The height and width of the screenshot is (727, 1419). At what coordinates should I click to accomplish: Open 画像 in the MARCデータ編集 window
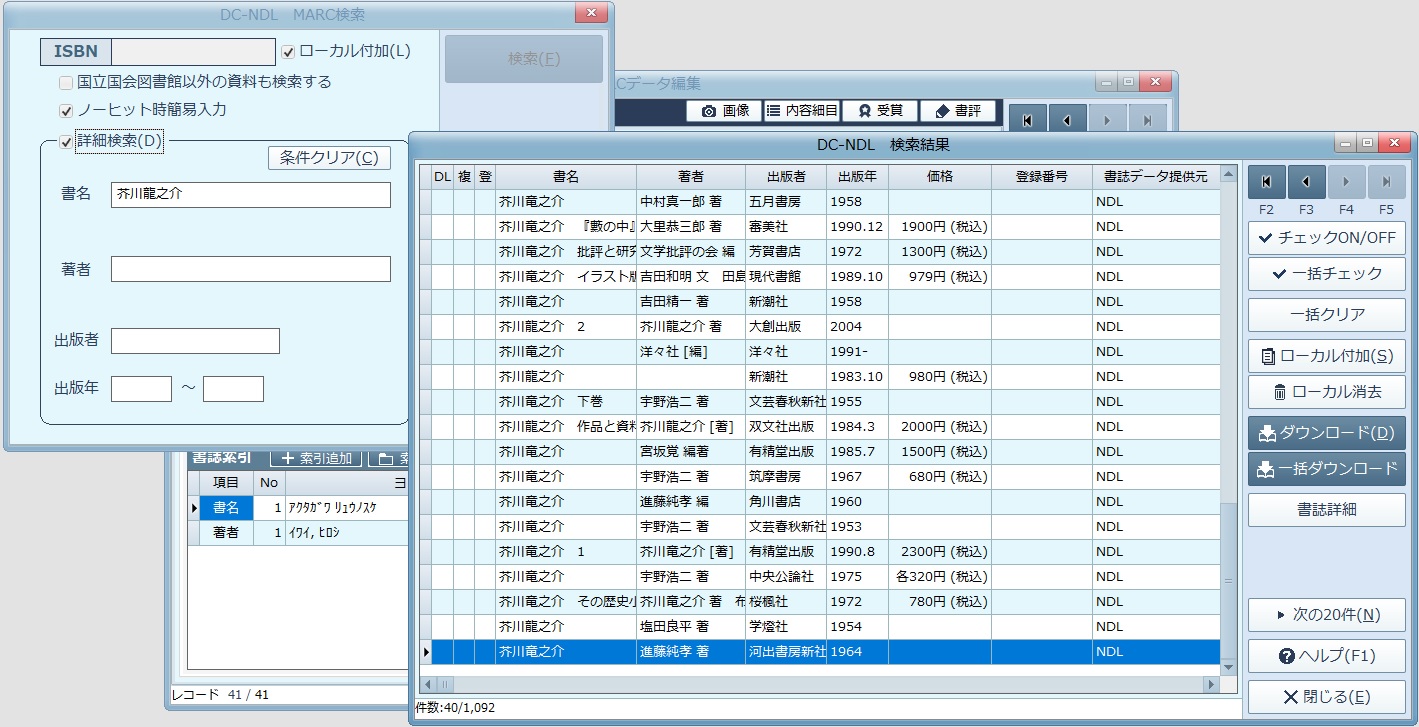(725, 111)
